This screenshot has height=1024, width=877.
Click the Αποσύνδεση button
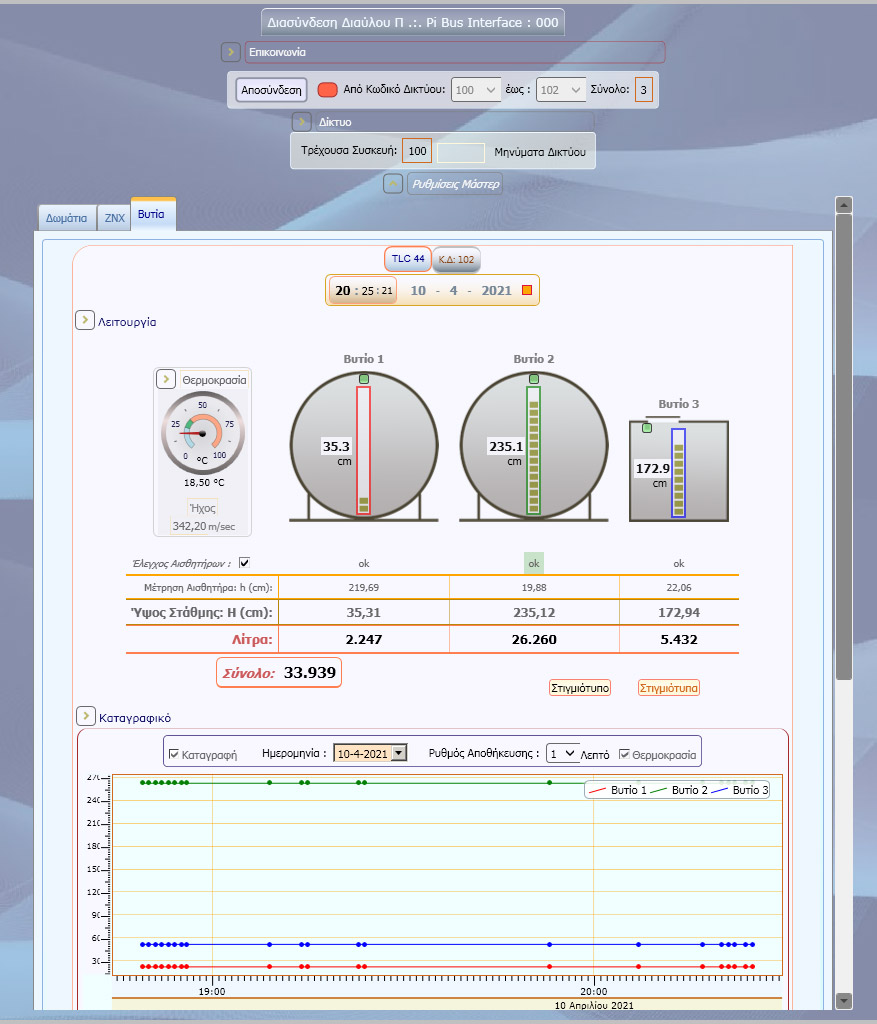click(271, 90)
